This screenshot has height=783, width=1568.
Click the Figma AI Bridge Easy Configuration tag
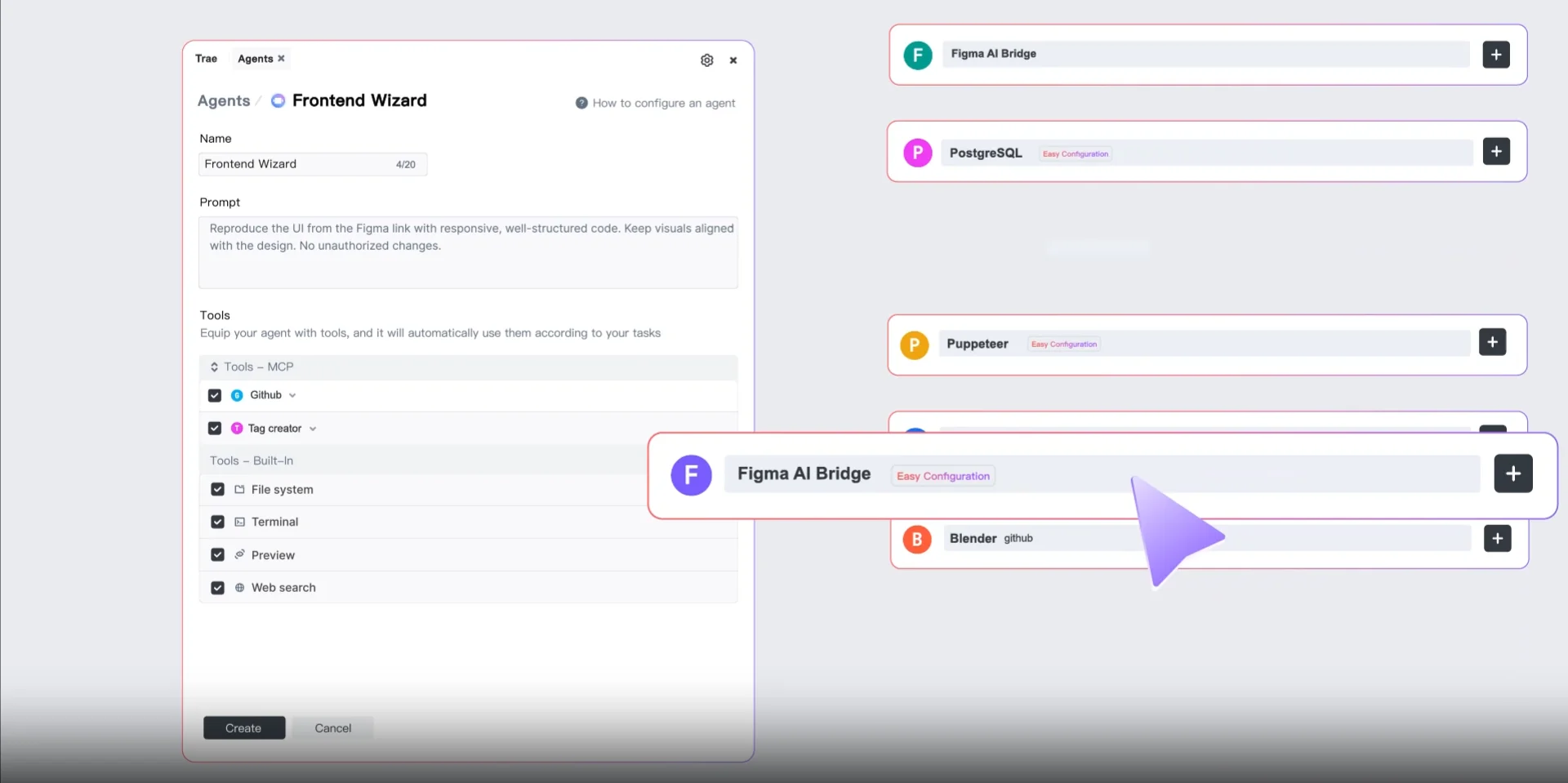tap(943, 476)
